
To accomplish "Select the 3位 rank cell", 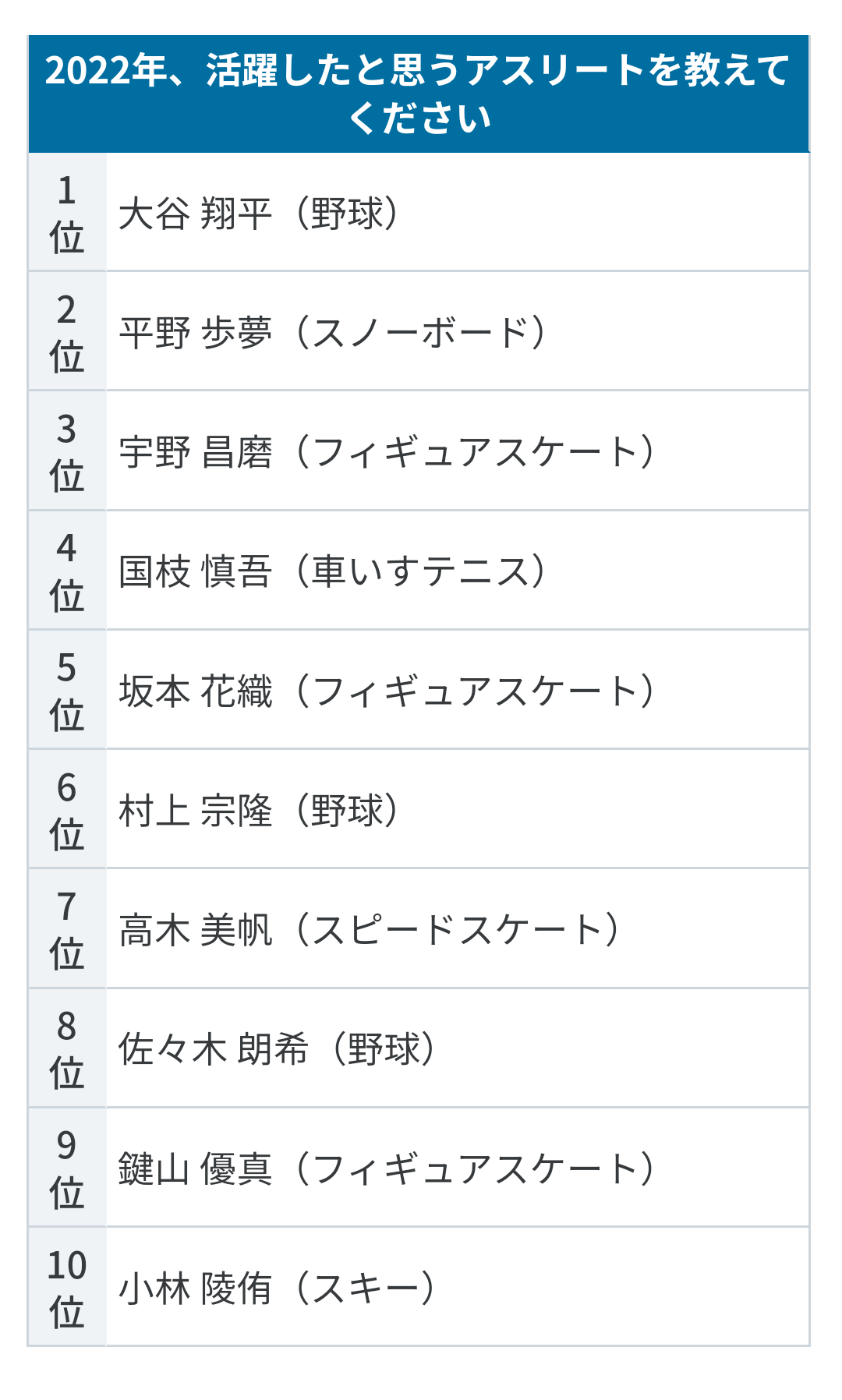I will point(67,451).
